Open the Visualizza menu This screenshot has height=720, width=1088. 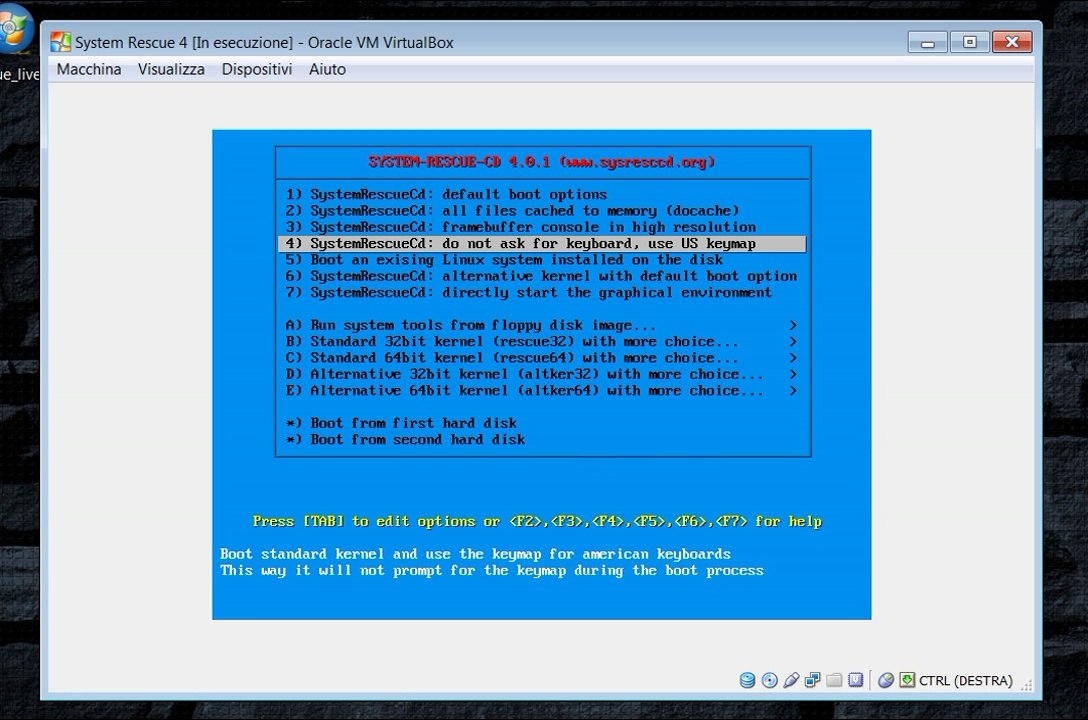click(171, 69)
